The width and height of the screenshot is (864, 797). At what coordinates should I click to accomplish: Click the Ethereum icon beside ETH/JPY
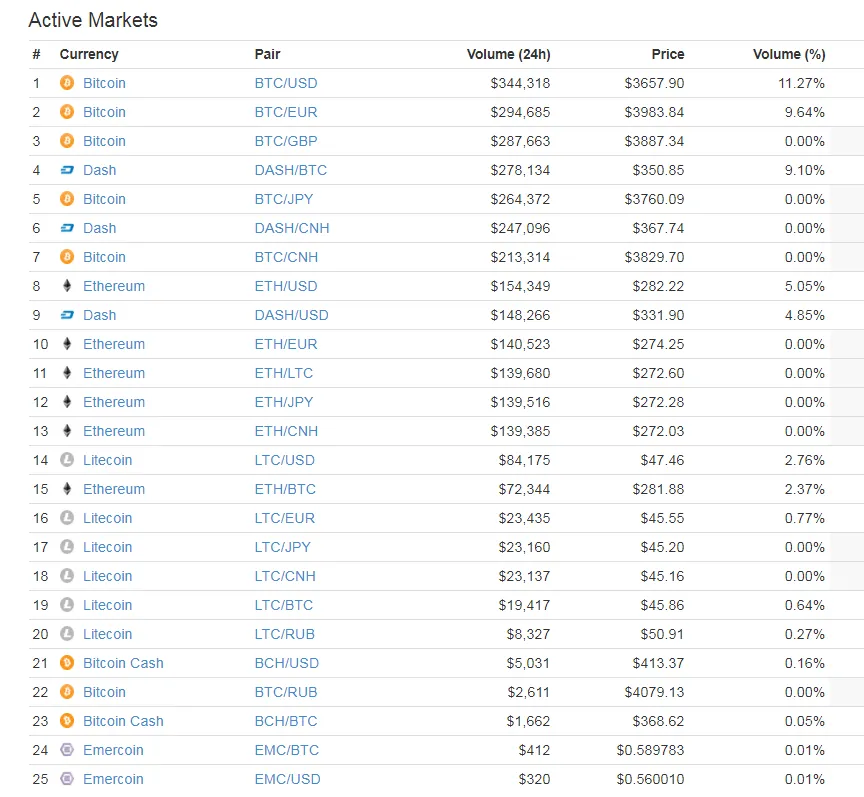[x=67, y=402]
